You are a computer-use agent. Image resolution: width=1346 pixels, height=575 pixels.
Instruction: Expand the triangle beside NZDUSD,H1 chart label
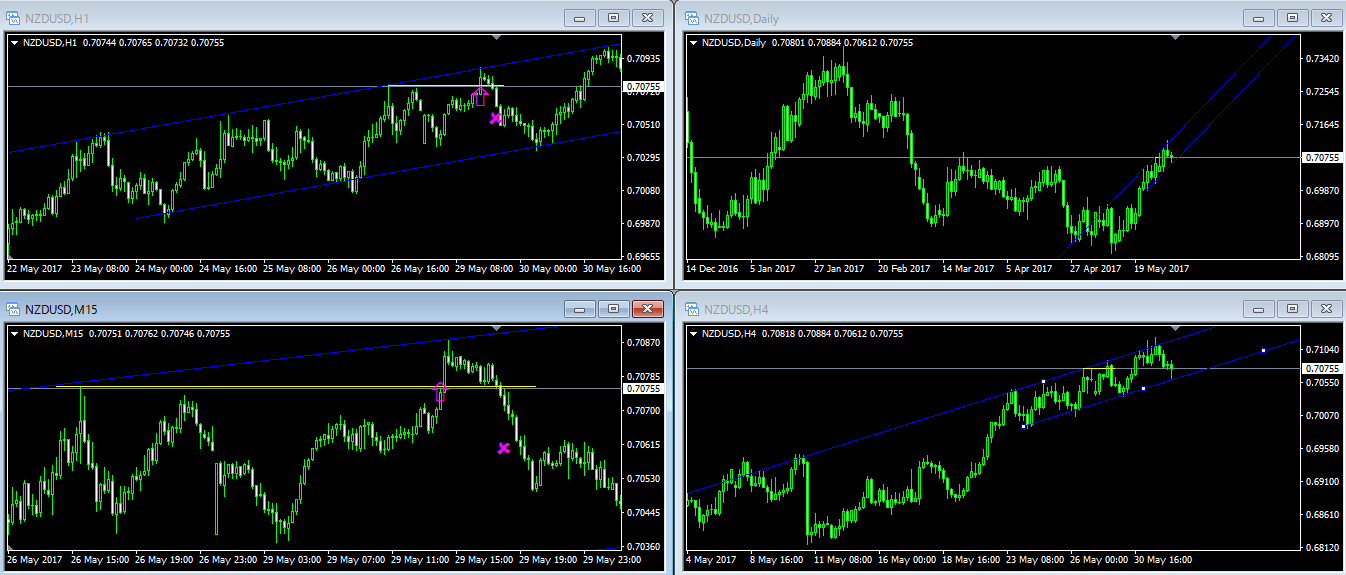pyautogui.click(x=14, y=42)
